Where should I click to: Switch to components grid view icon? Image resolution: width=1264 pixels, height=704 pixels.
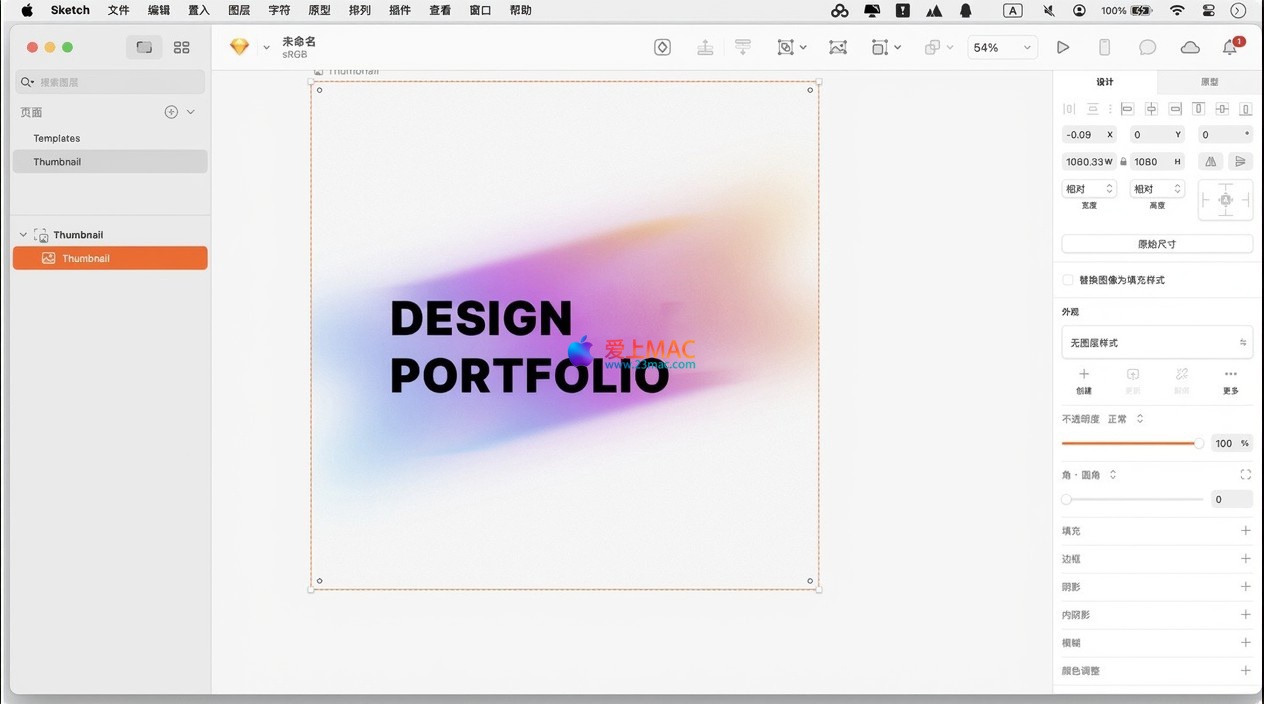[x=181, y=47]
